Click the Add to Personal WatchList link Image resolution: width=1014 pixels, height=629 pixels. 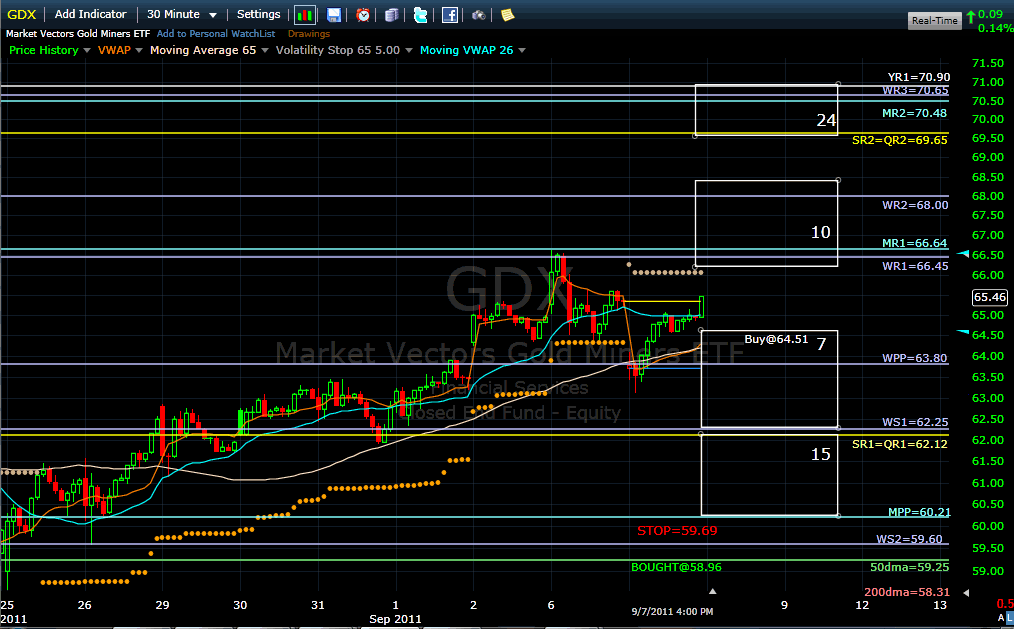point(216,34)
